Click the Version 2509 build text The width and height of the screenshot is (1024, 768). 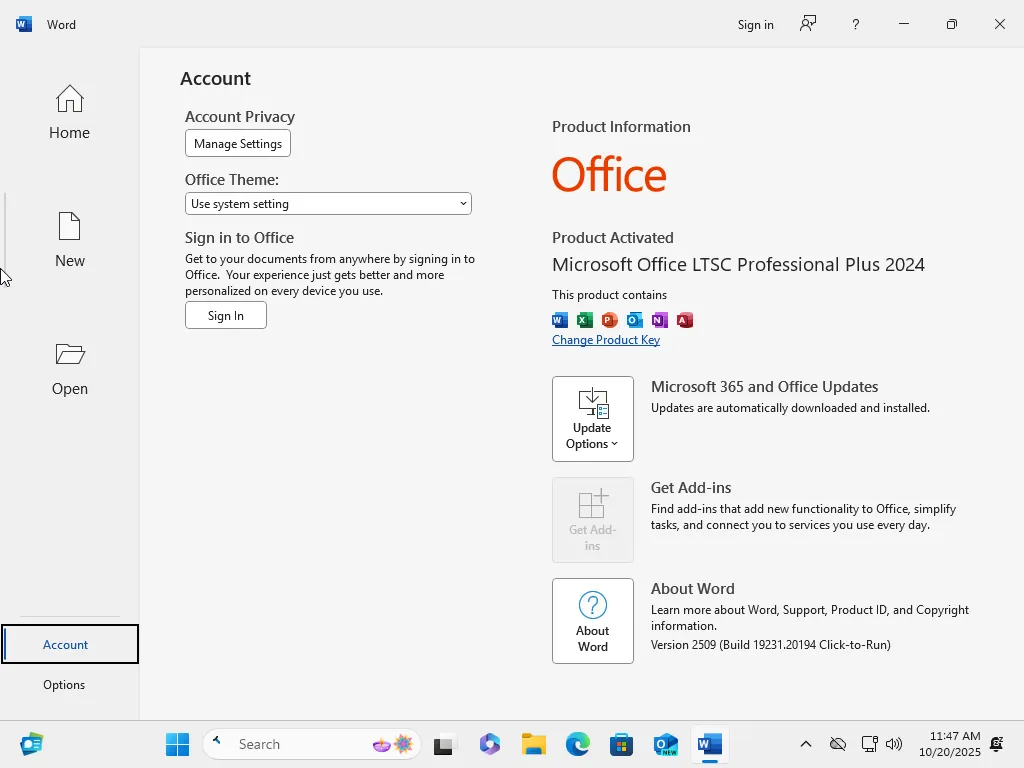pos(771,645)
